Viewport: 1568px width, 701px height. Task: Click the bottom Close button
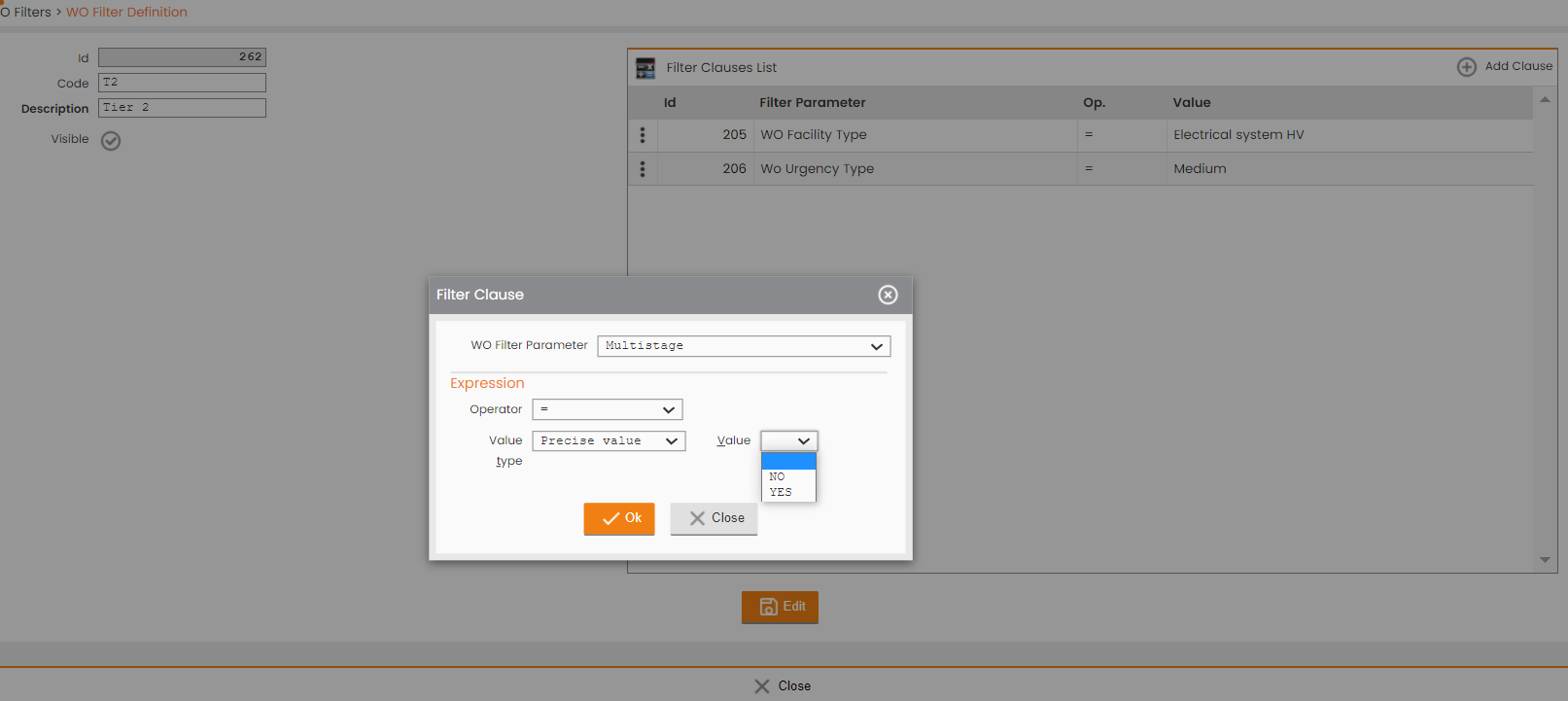point(783,686)
